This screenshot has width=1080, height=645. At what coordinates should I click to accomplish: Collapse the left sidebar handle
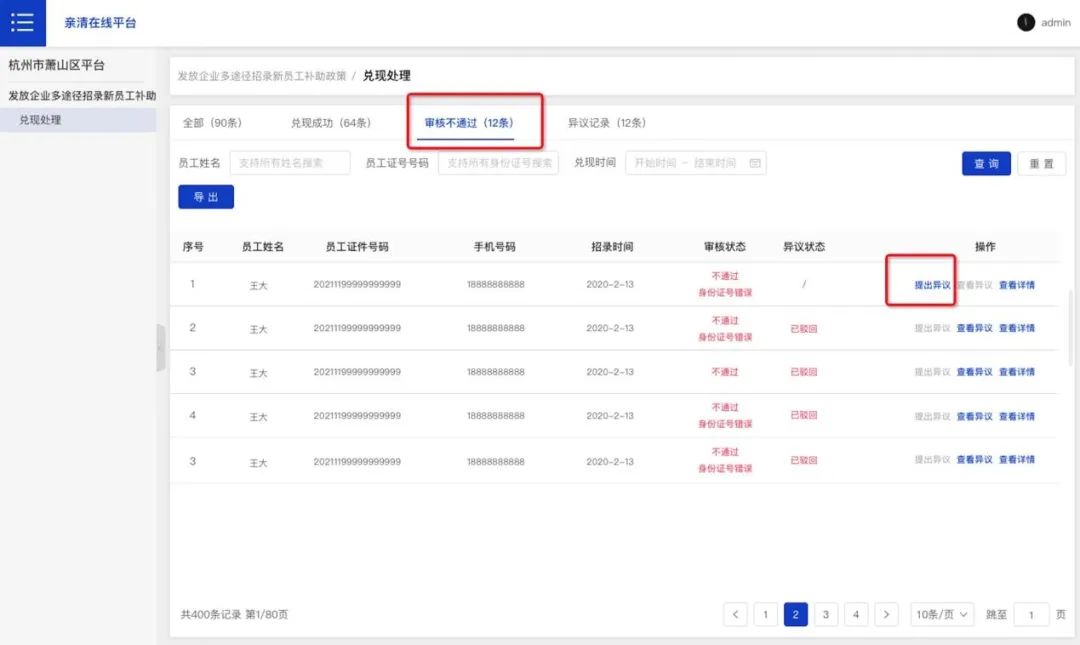coord(160,348)
